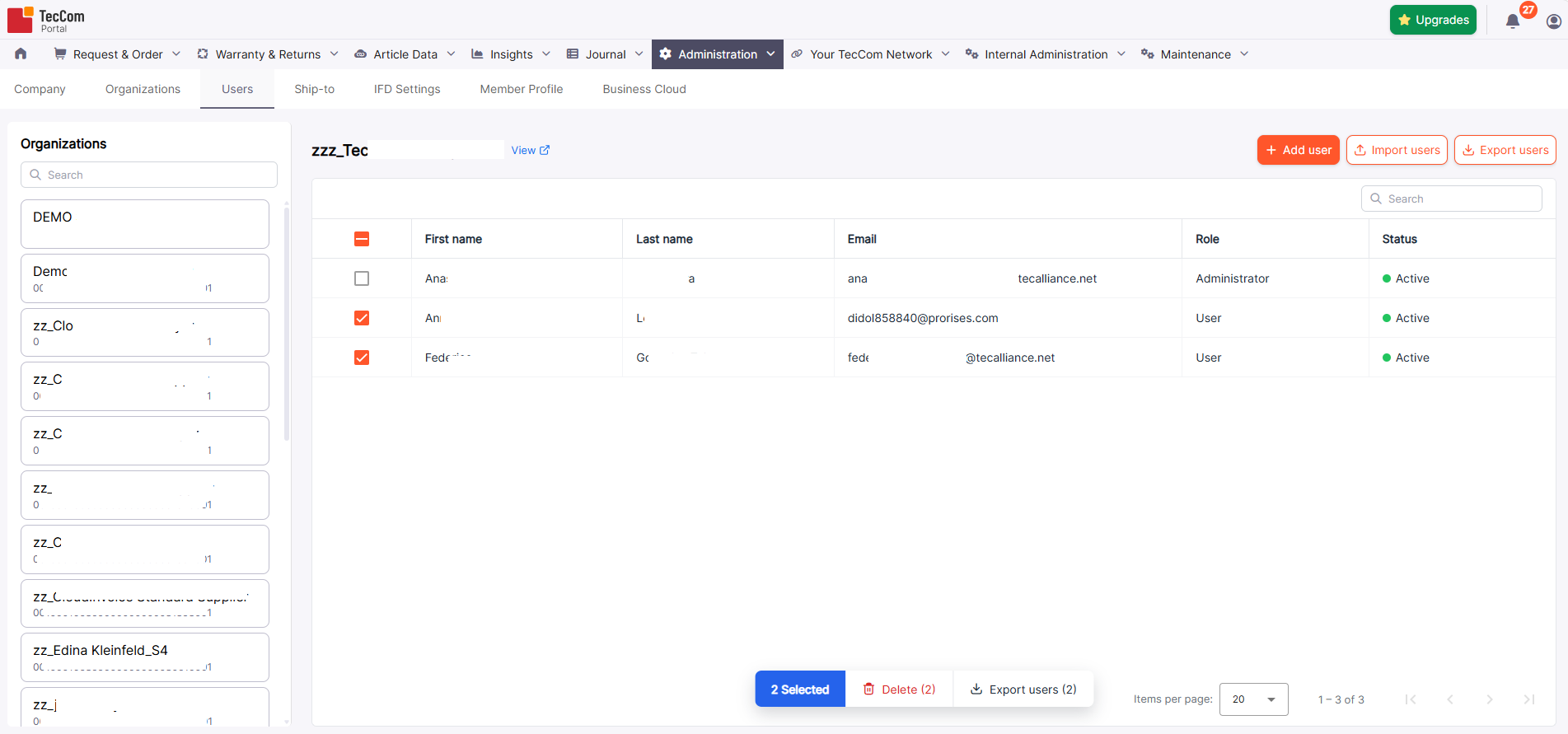Click the shopping cart icon for Request & Order
This screenshot has height=734, width=1568.
[60, 54]
